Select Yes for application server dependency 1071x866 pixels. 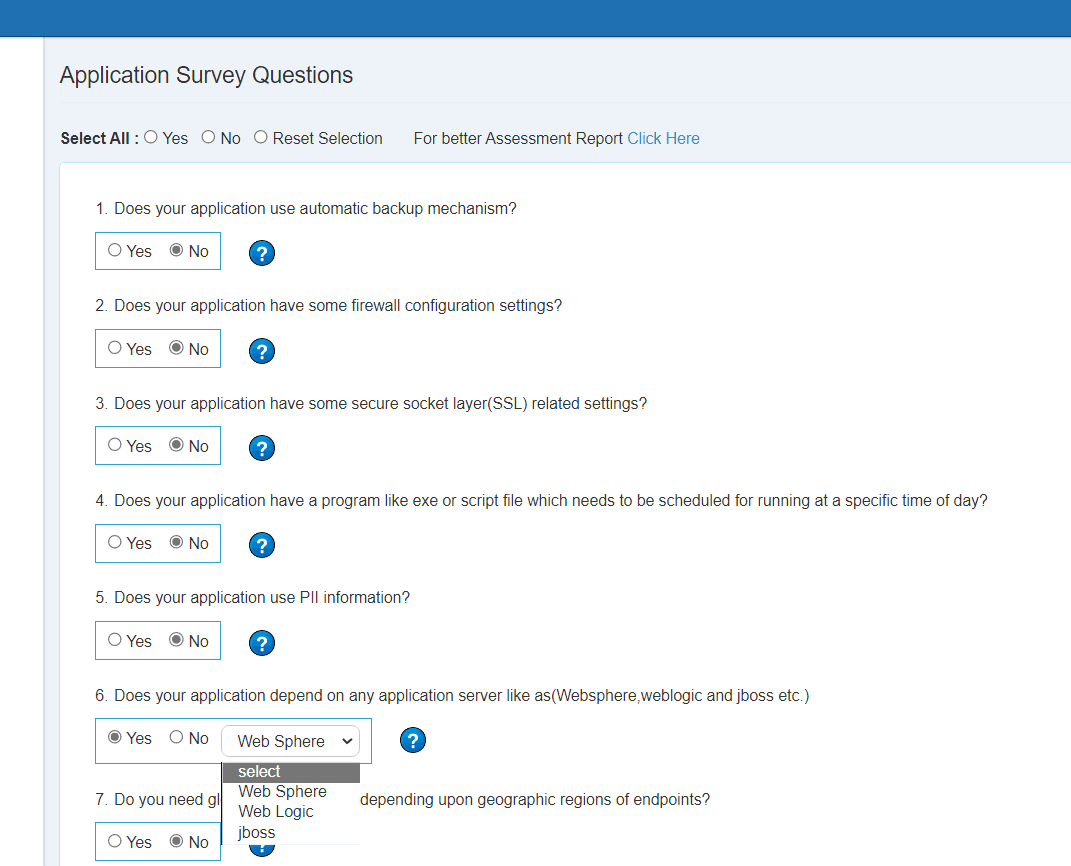coord(115,737)
